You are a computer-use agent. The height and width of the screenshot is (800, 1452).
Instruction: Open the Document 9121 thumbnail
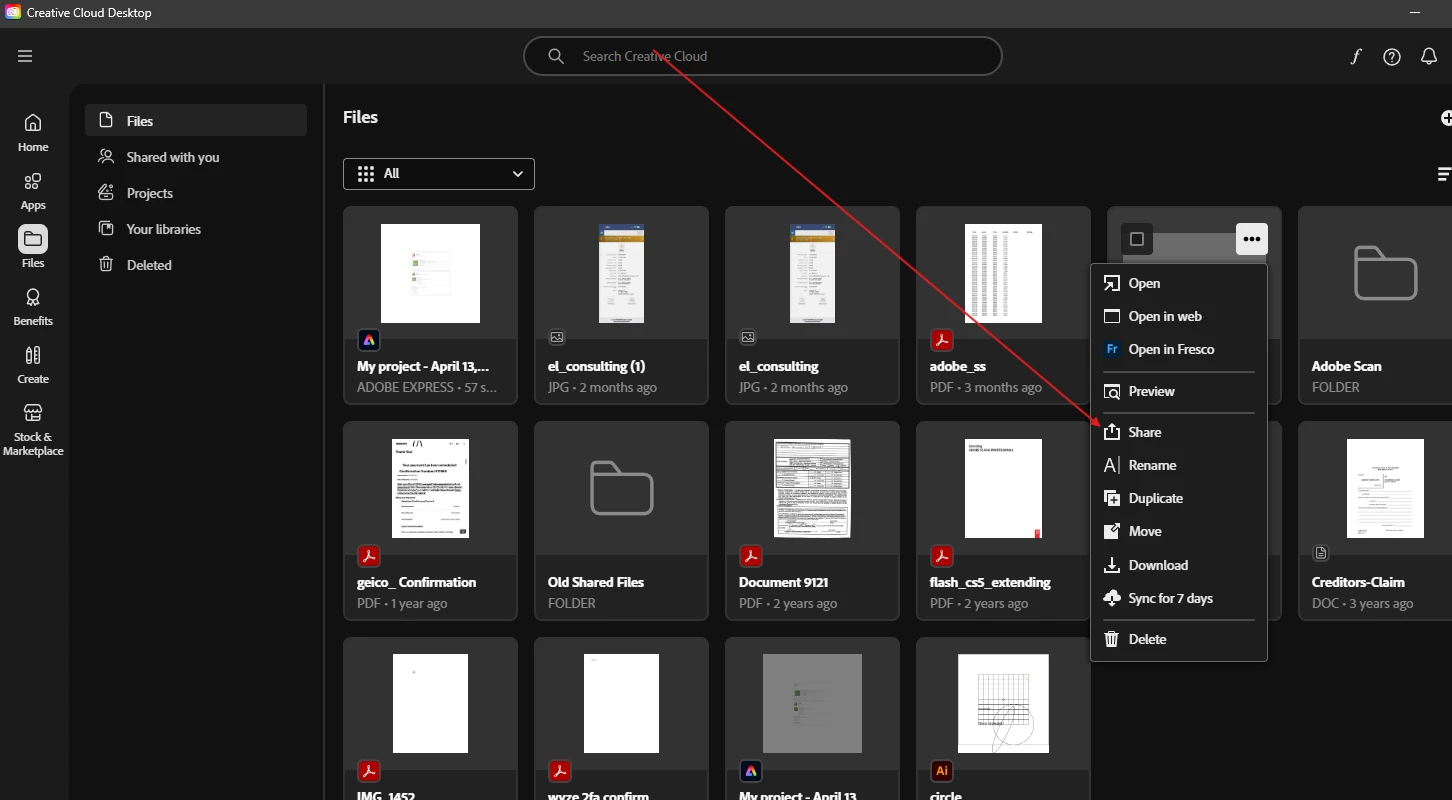[812, 488]
